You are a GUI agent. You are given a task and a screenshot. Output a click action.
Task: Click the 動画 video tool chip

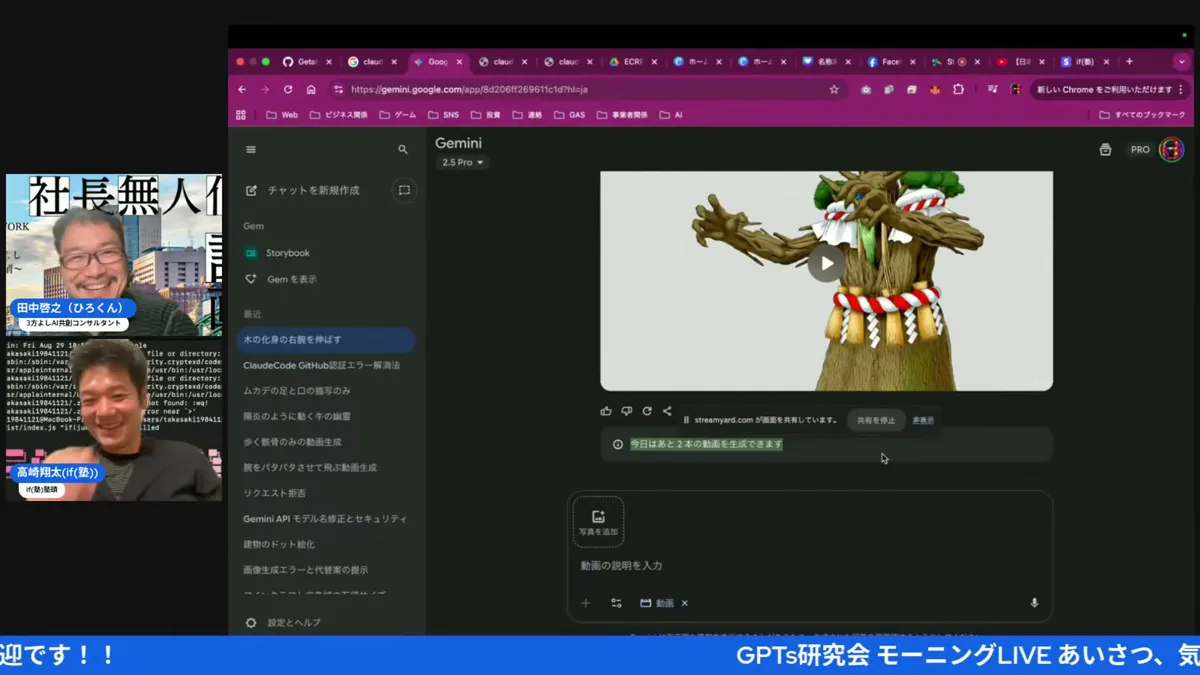pos(658,603)
